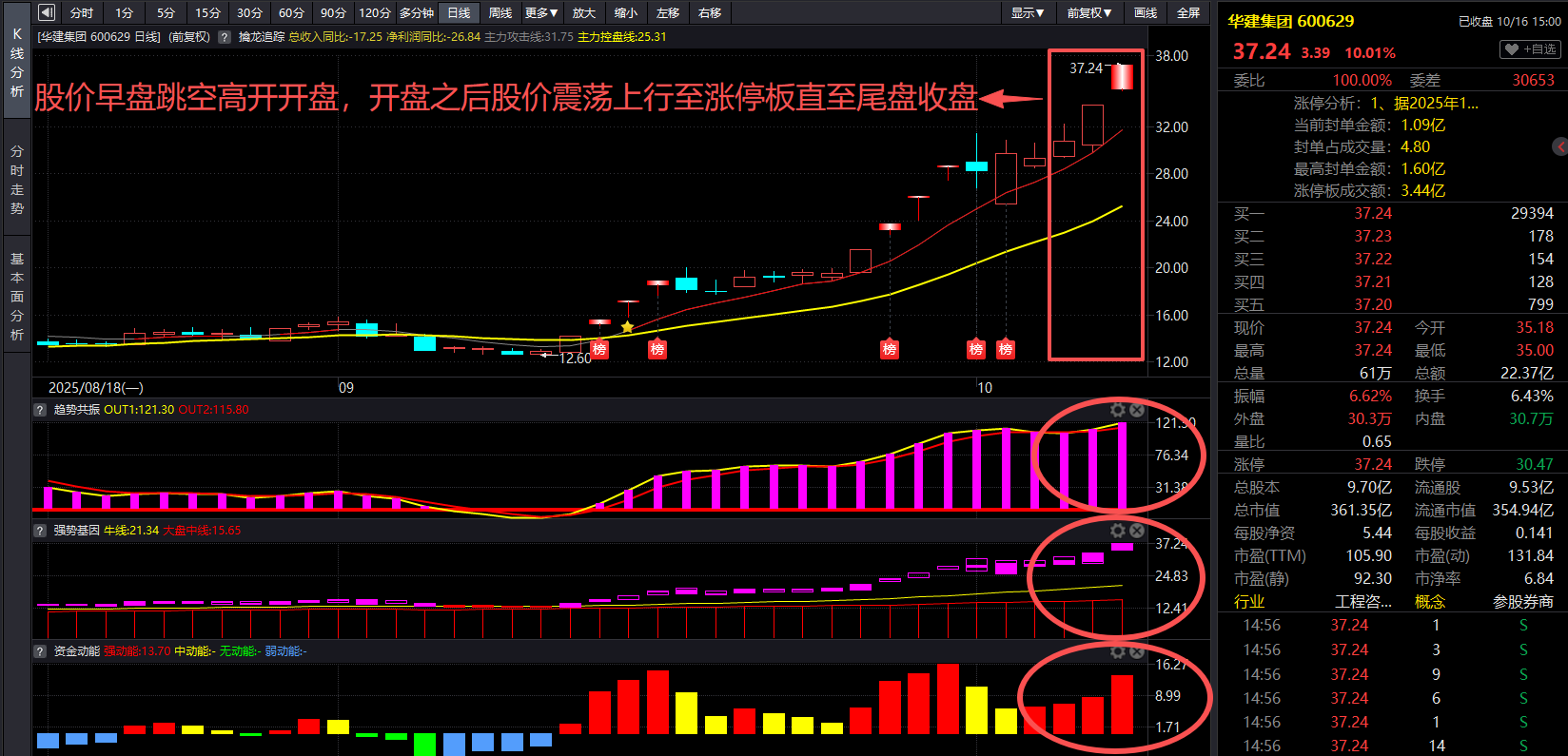Click the 榜 marker below the 12.60 low
Image resolution: width=1568 pixels, height=756 pixels.
point(599,349)
